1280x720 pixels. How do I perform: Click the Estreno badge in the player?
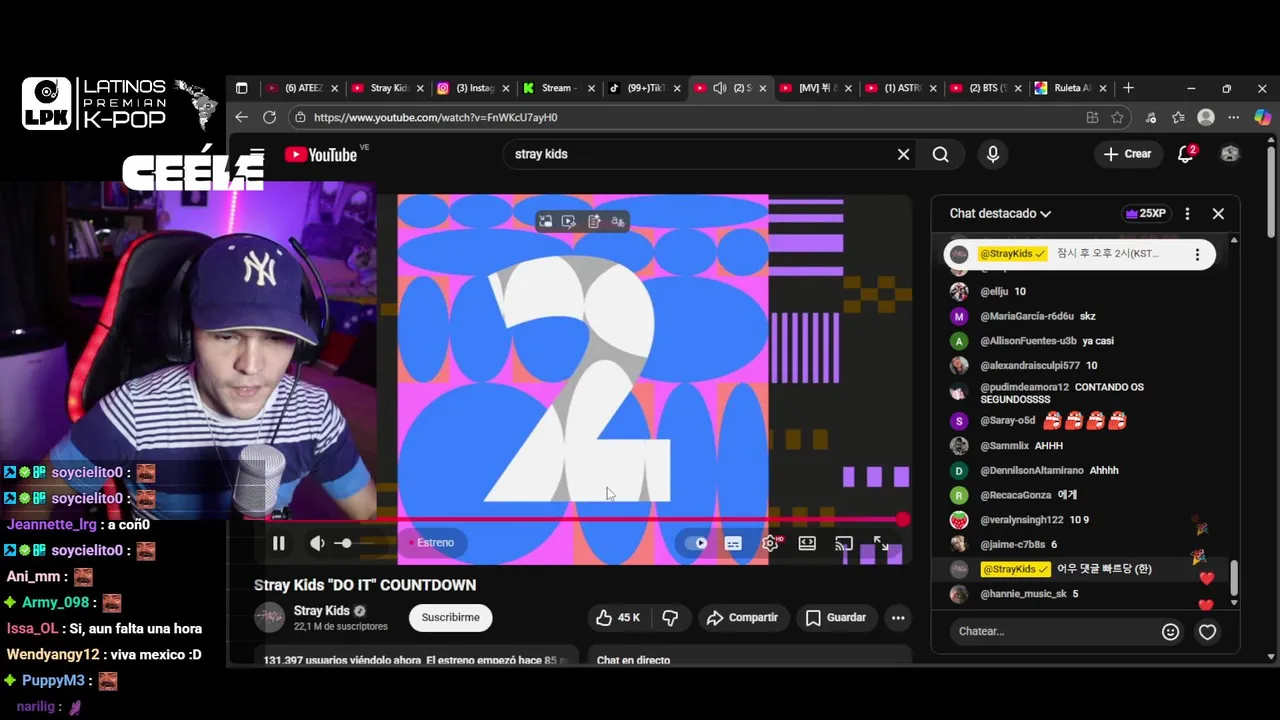click(x=431, y=543)
